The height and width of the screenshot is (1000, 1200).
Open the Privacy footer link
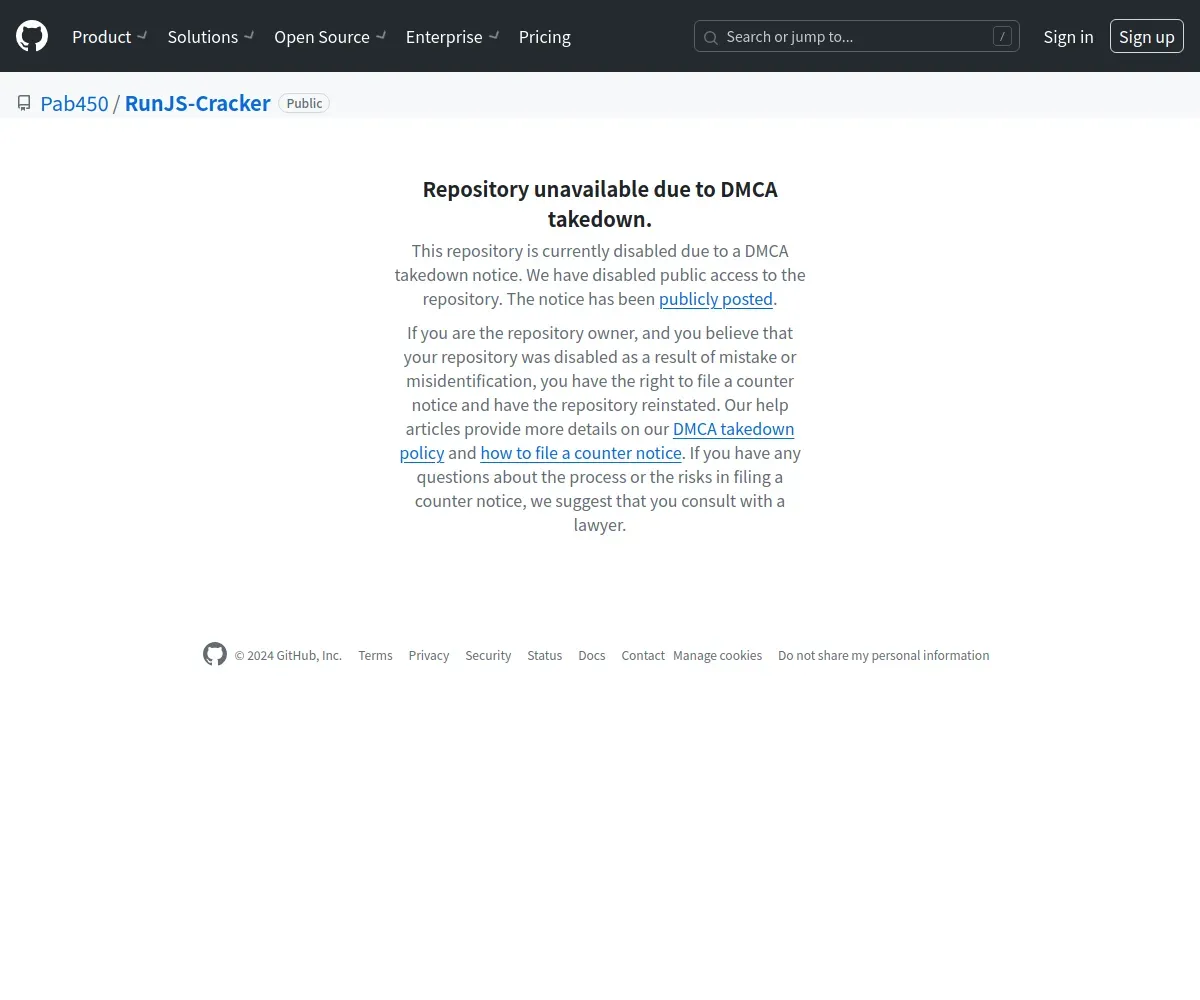click(x=428, y=655)
